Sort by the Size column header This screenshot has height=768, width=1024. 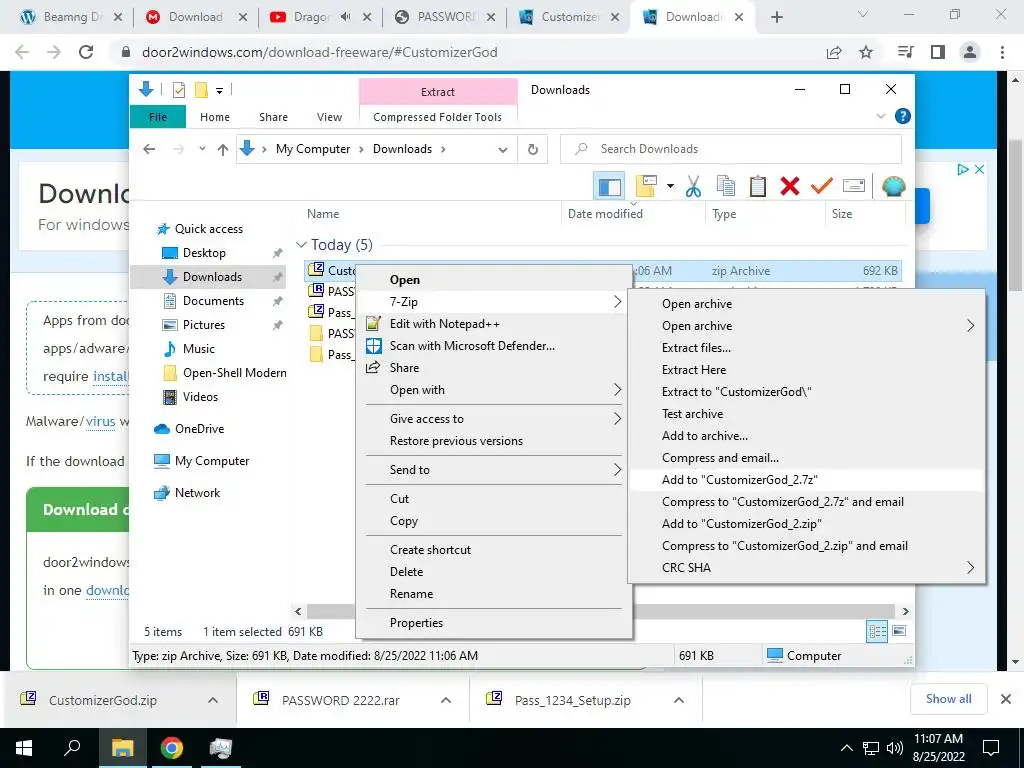842,214
